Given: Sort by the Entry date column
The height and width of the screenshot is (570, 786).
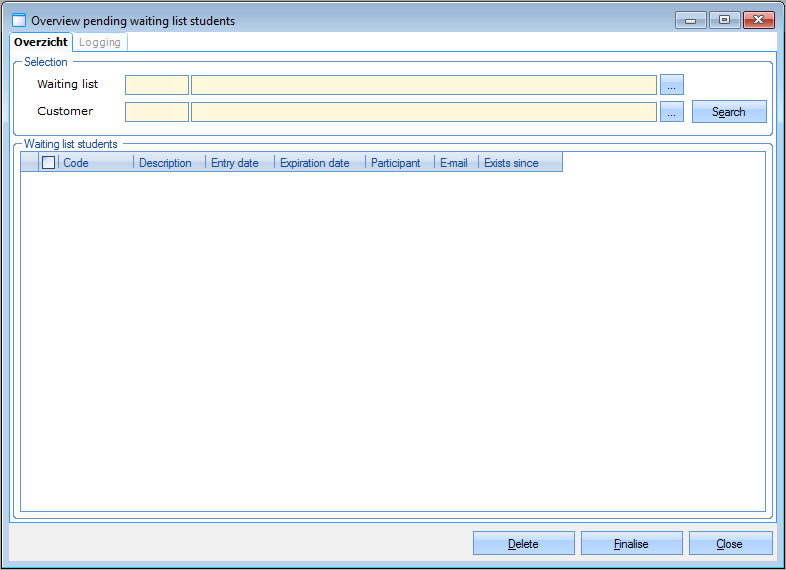Looking at the screenshot, I should (x=240, y=163).
